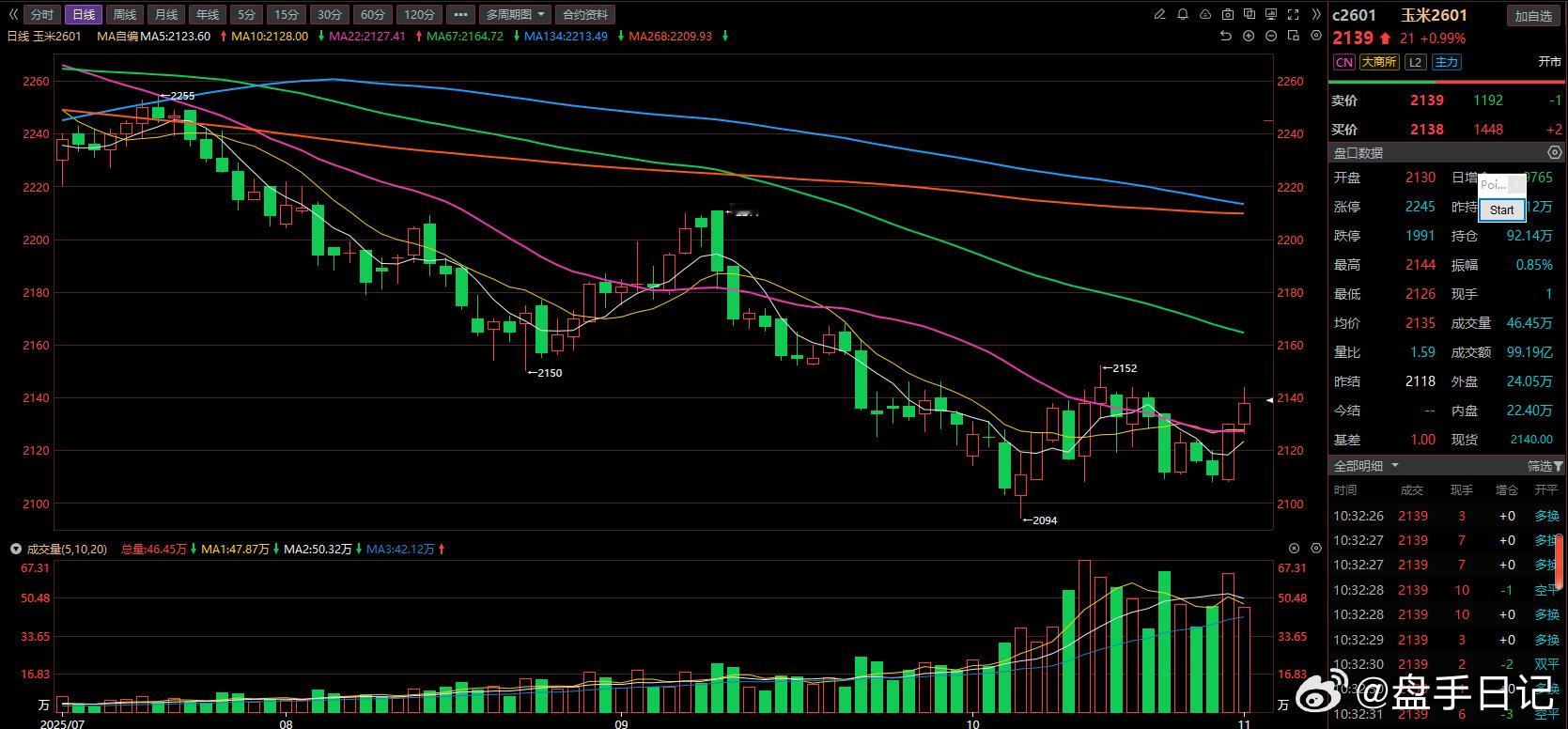
Task: Open chart layout window icon
Action: pos(1294,36)
